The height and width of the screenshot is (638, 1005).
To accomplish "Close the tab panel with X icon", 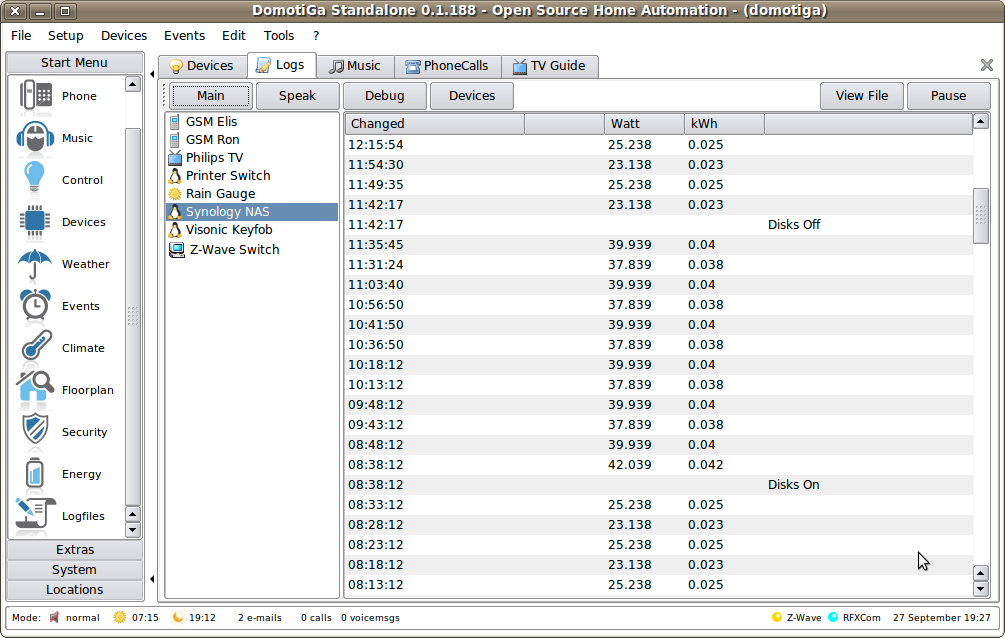I will 987,65.
